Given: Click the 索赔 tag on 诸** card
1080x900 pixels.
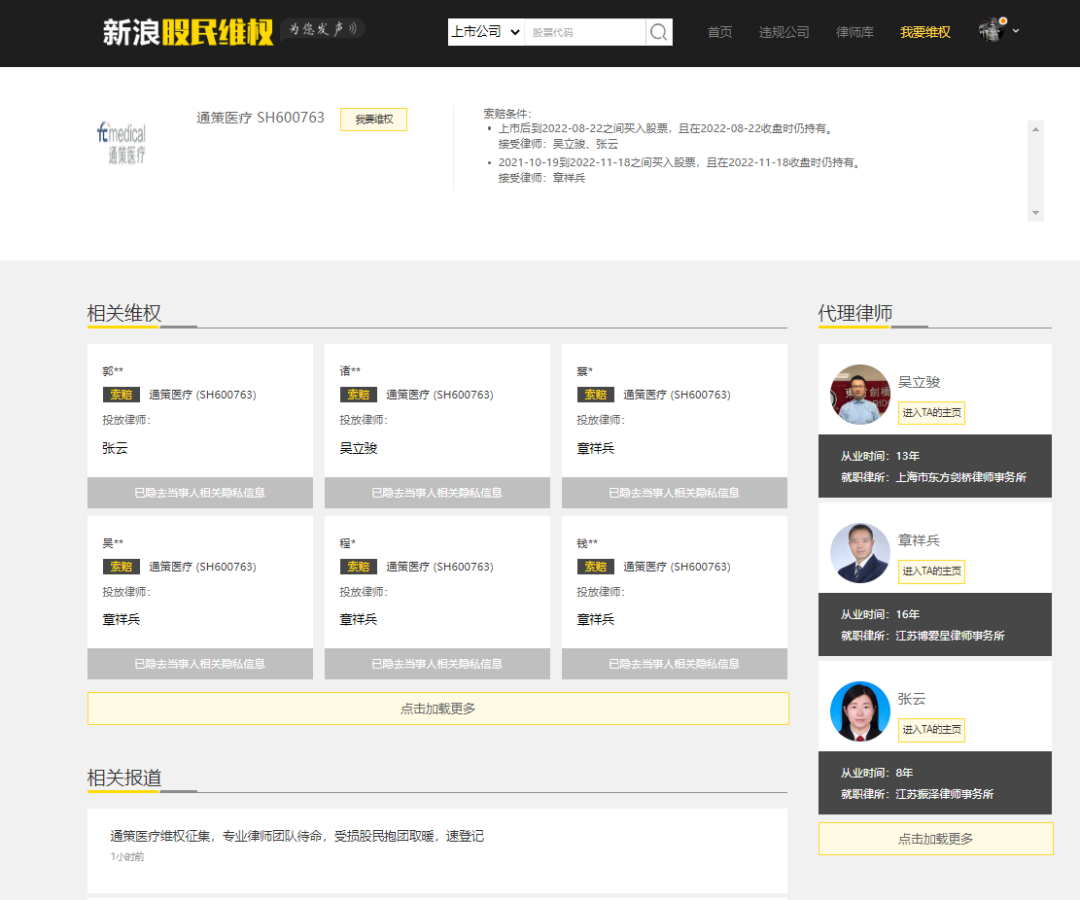Looking at the screenshot, I should [358, 395].
